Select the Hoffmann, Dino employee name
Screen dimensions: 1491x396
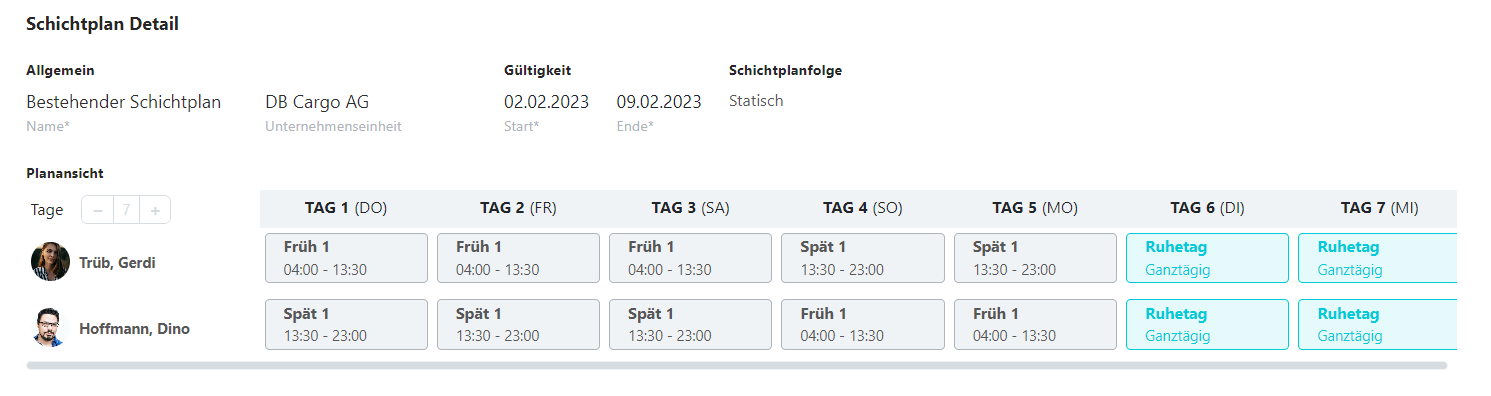click(134, 328)
